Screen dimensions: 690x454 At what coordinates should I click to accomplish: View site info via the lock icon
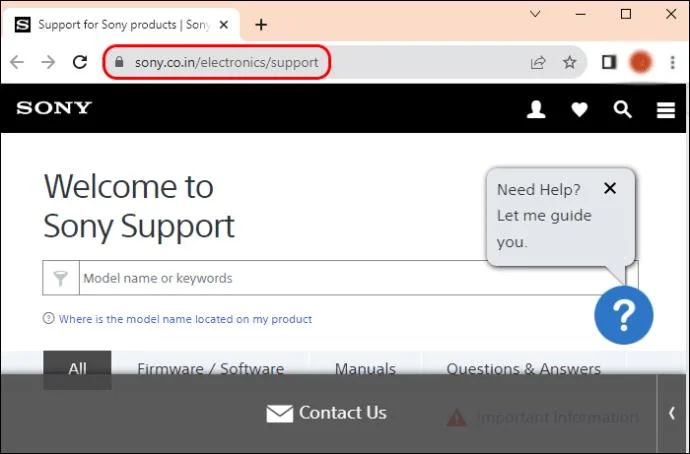[119, 62]
